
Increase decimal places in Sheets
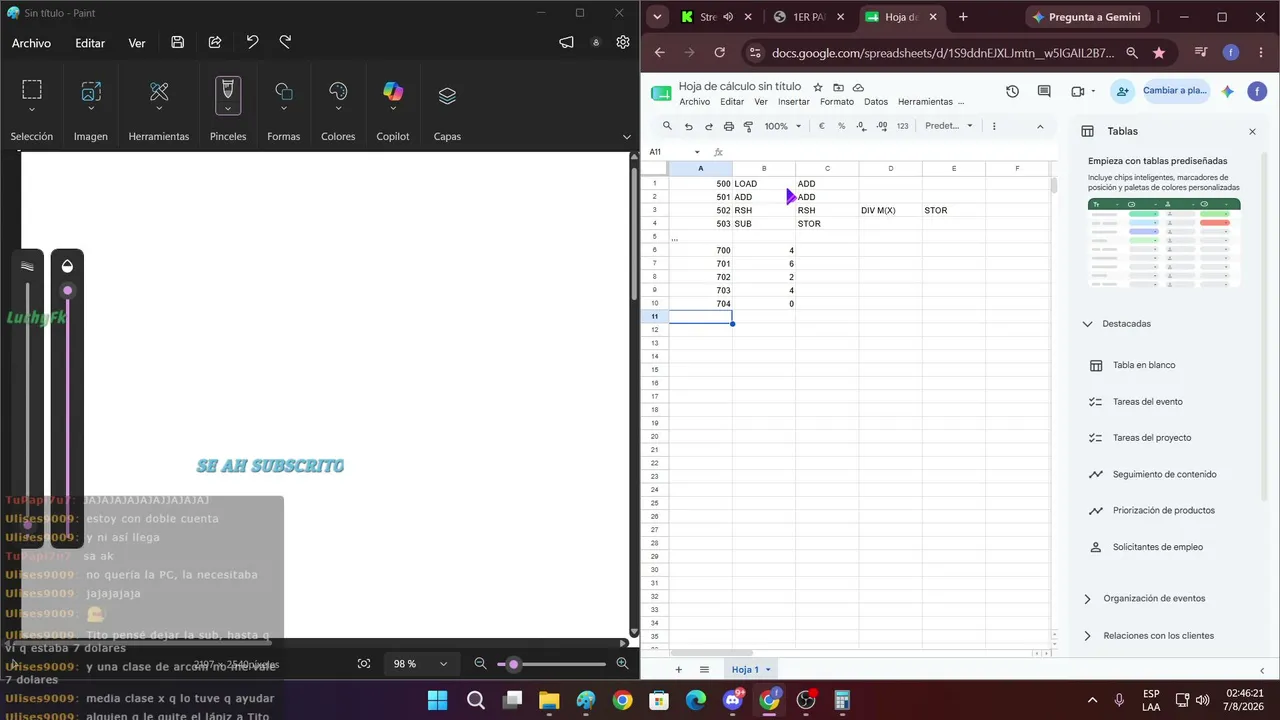[x=881, y=126]
